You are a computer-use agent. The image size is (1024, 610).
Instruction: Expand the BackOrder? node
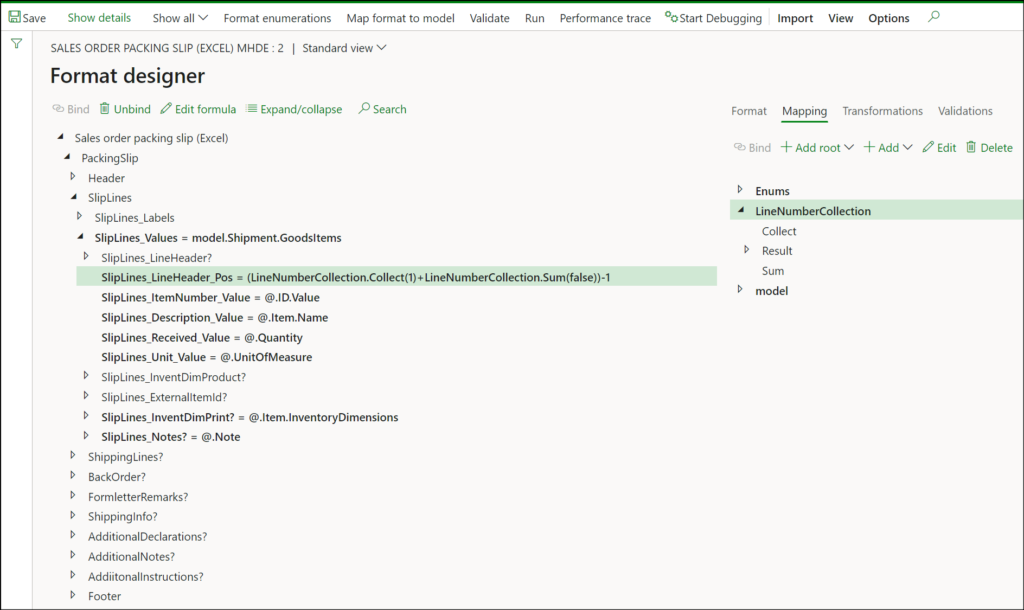73,475
